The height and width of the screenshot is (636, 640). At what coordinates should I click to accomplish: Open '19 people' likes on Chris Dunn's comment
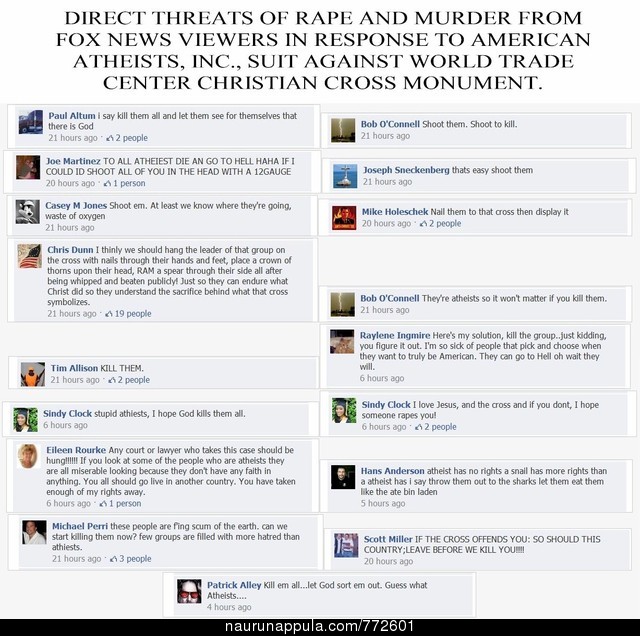pos(133,314)
